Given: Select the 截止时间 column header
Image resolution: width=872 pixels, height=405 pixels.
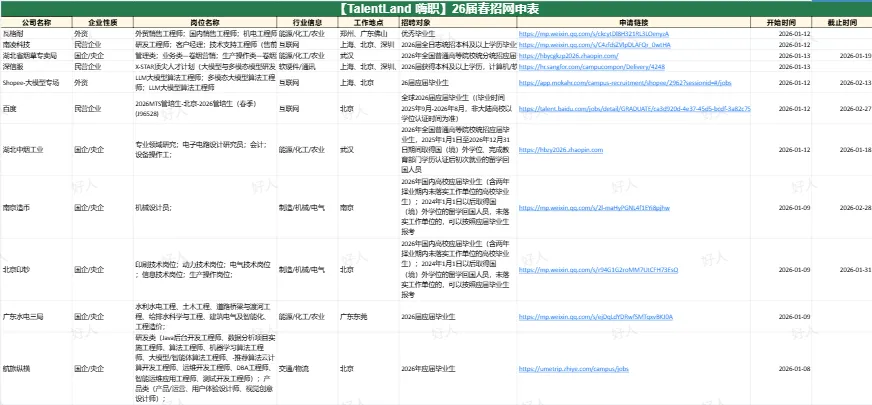Looking at the screenshot, I should (841, 22).
